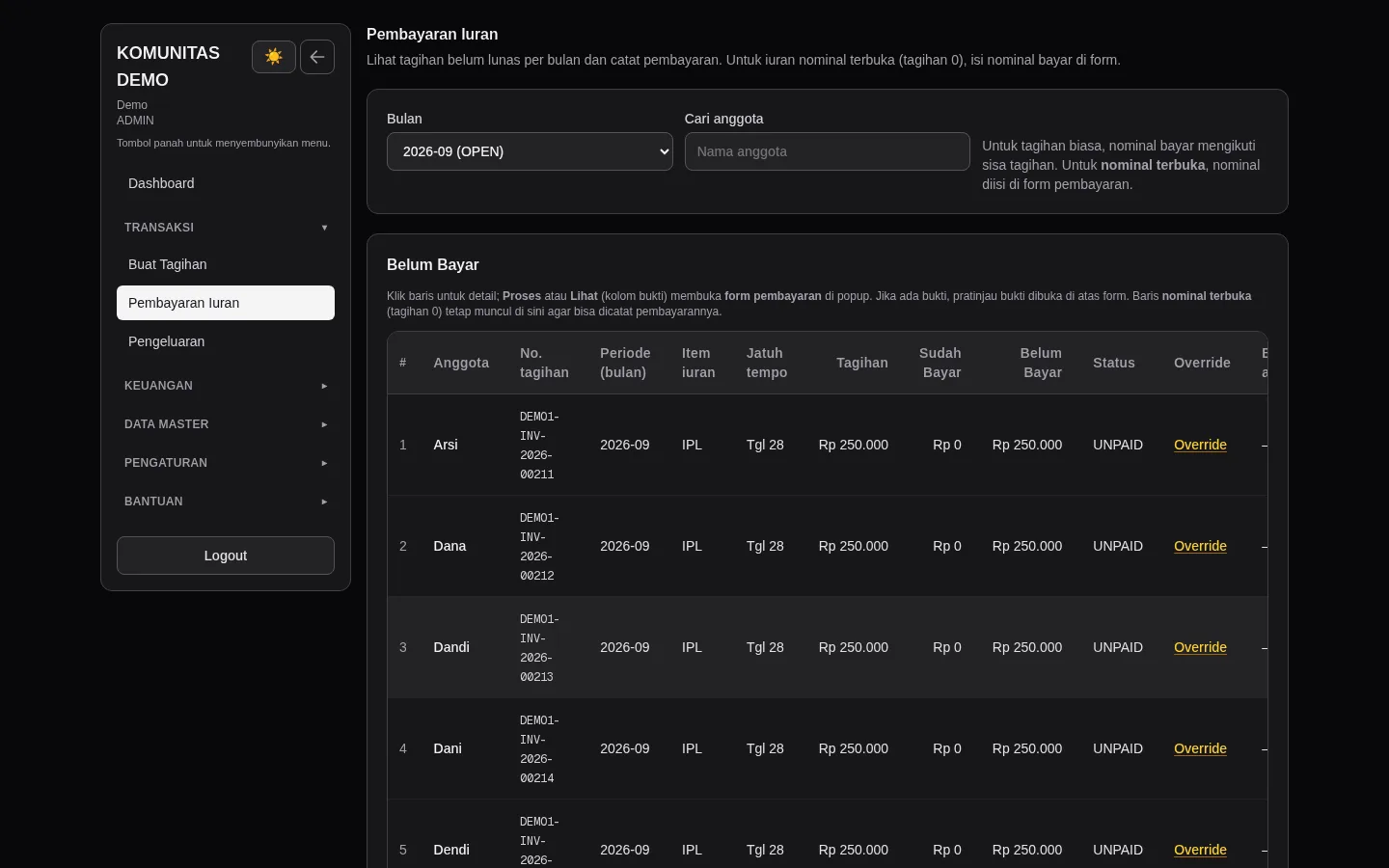Expand the DATA MASTER section
The width and height of the screenshot is (1389, 868).
[x=226, y=424]
